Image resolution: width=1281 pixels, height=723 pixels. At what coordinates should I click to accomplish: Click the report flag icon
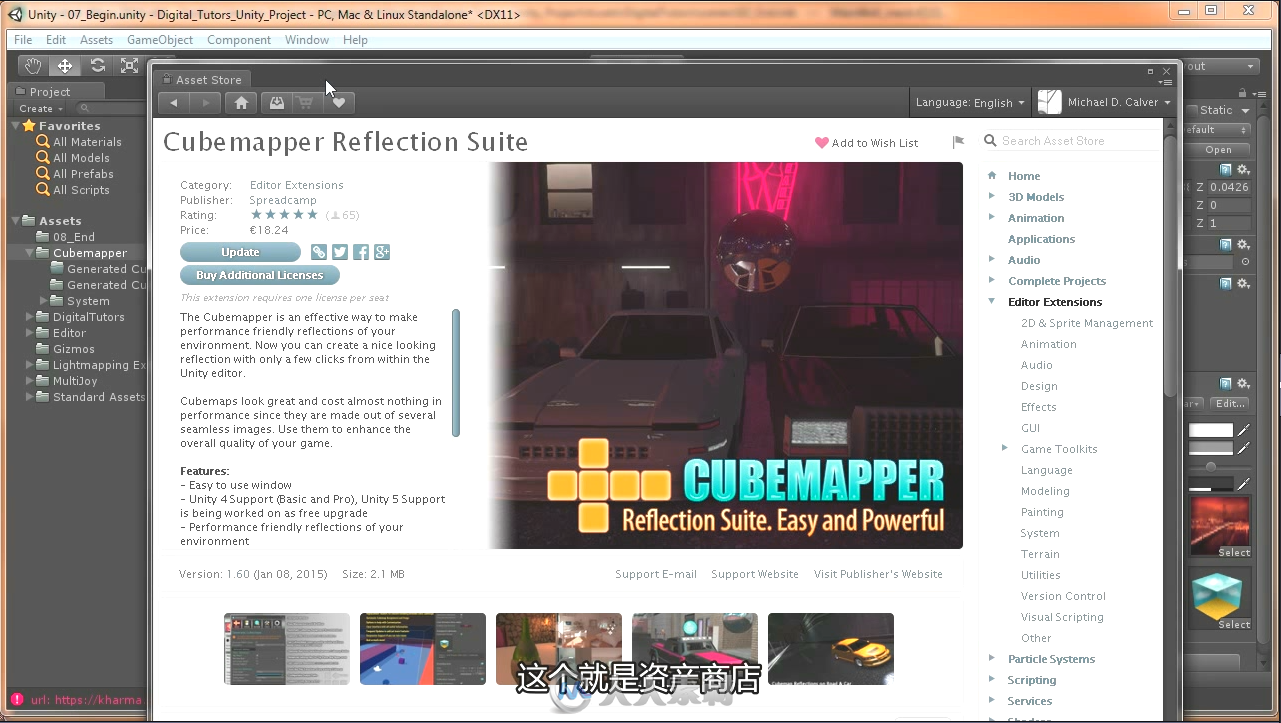pos(958,142)
